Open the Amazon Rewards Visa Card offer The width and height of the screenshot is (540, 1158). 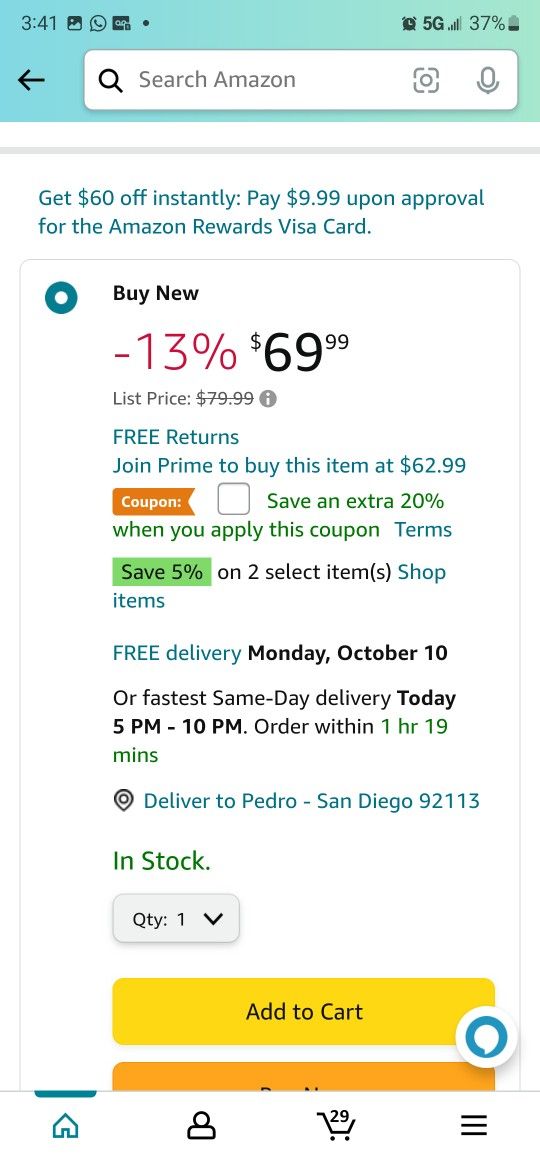coord(262,213)
